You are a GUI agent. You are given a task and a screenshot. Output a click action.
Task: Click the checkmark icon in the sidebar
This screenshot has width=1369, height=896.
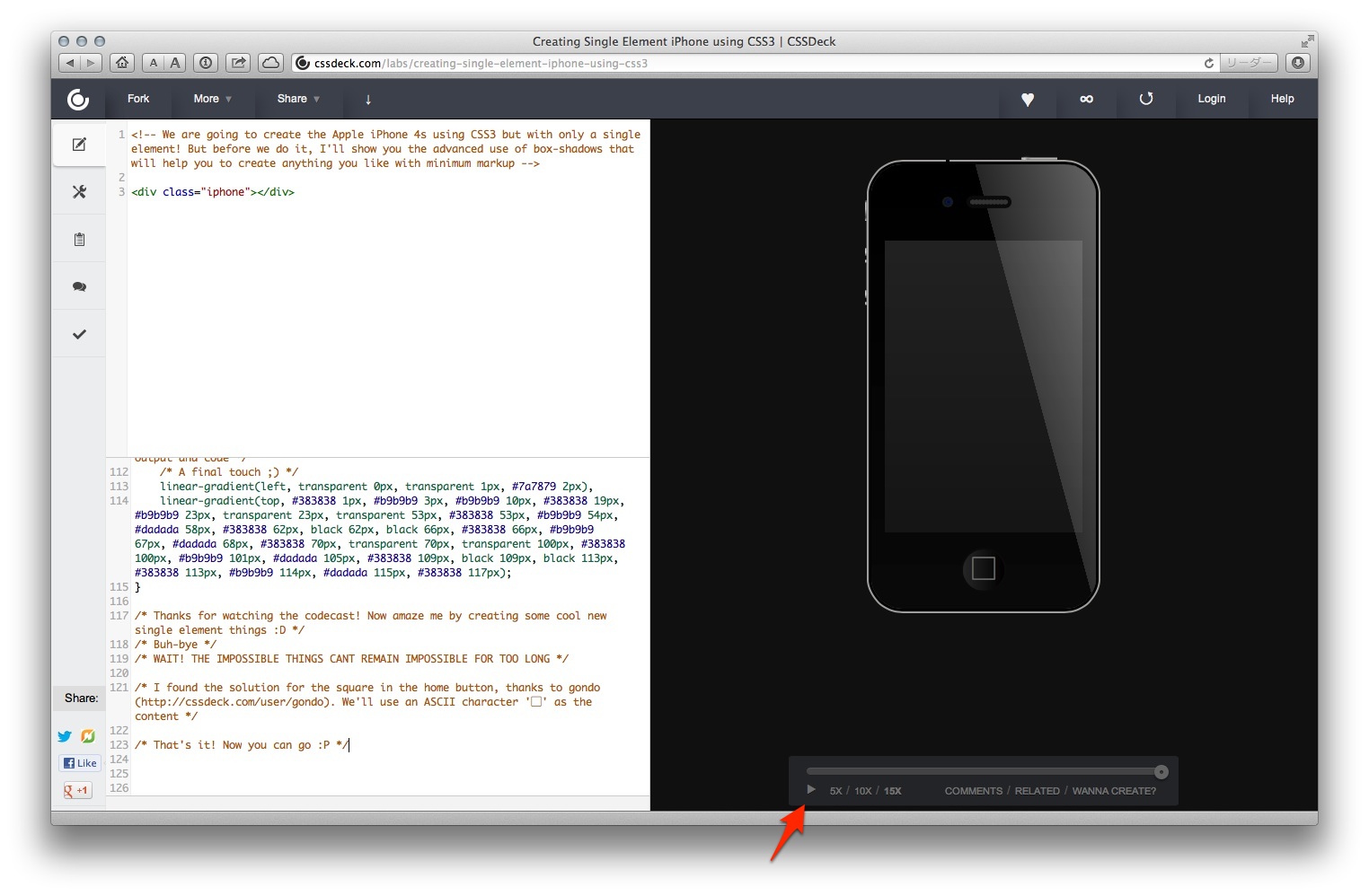coord(79,333)
